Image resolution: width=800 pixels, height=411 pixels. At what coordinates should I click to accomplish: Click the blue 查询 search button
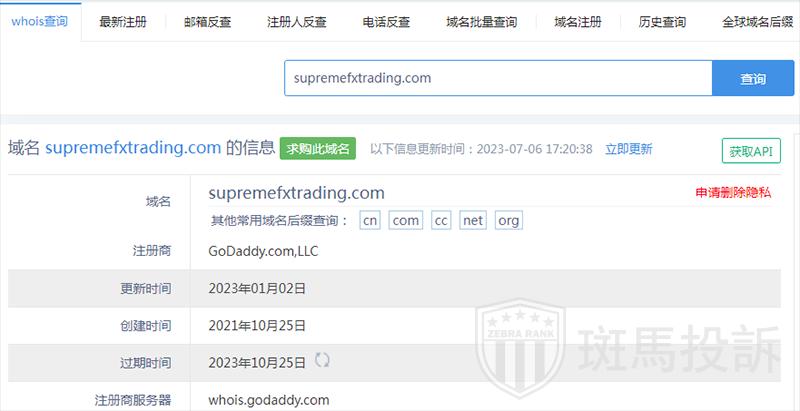point(753,78)
